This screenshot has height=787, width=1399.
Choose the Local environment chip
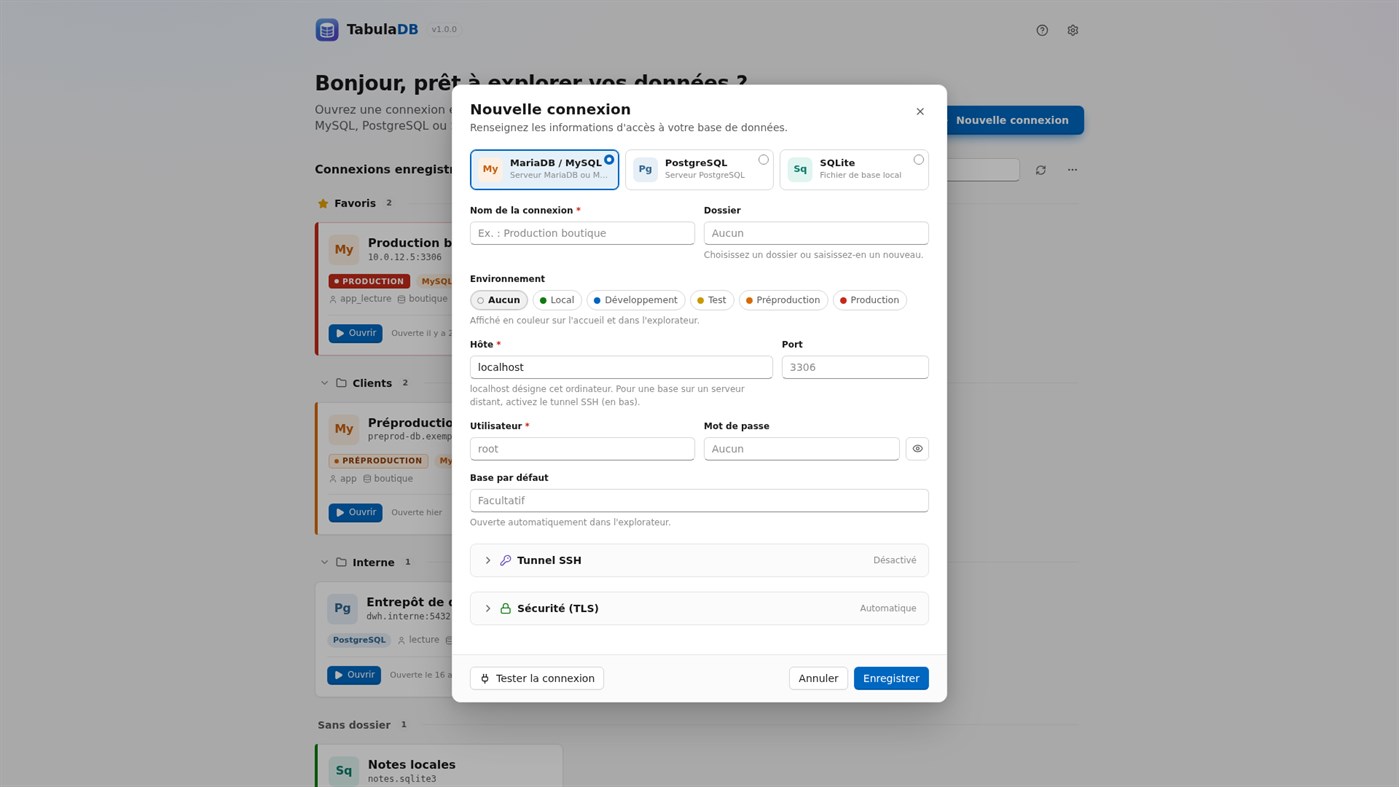[x=557, y=300]
